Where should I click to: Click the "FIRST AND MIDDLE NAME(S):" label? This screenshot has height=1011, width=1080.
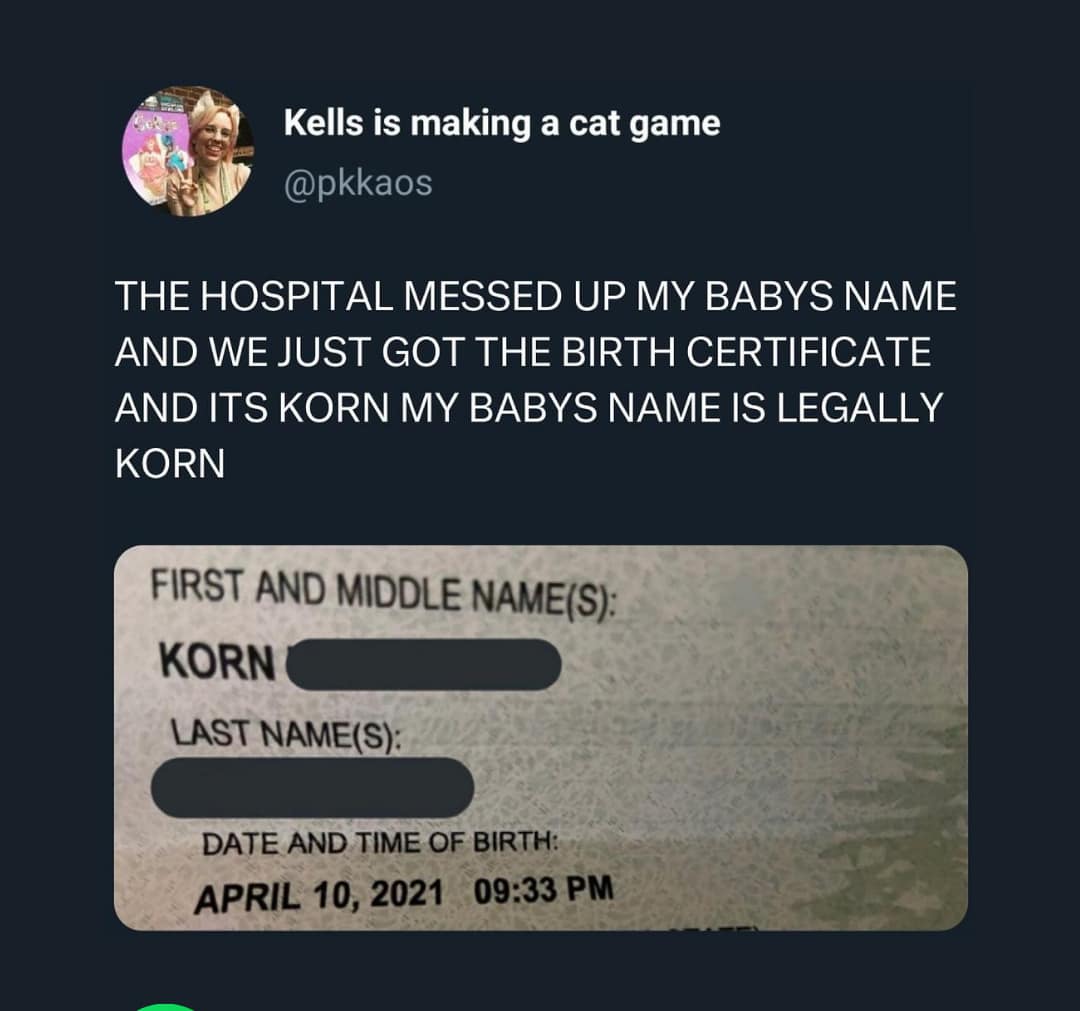pos(383,591)
